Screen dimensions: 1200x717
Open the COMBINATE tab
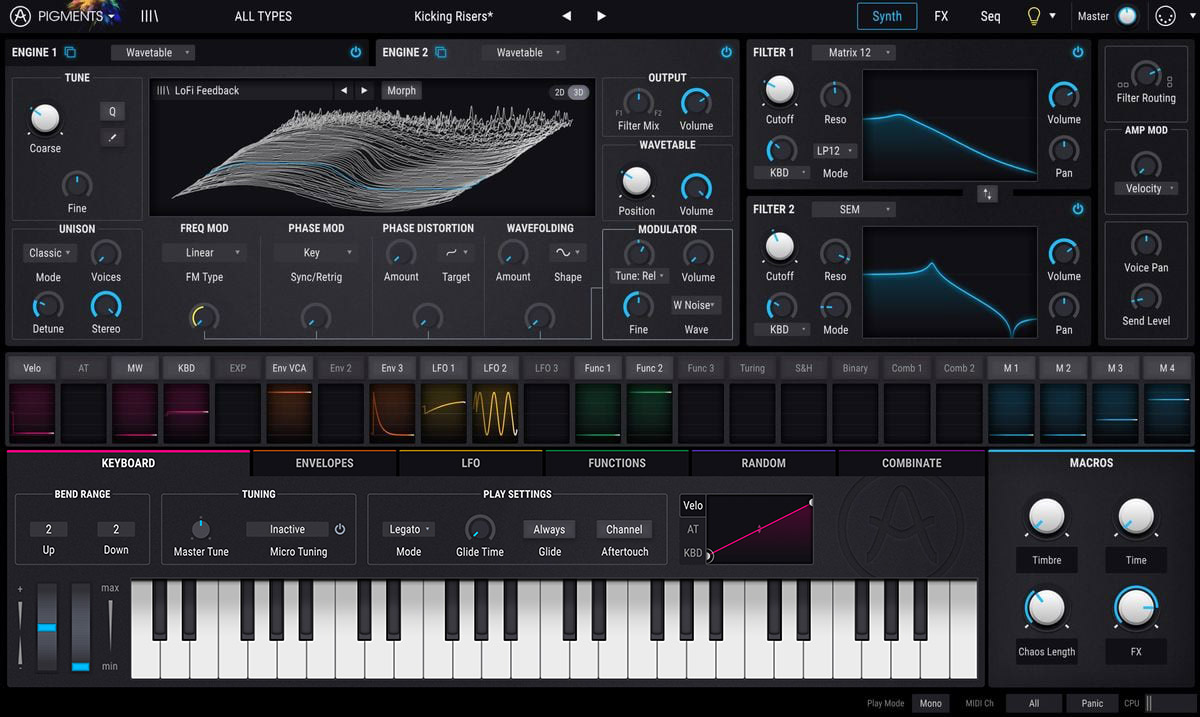click(911, 463)
